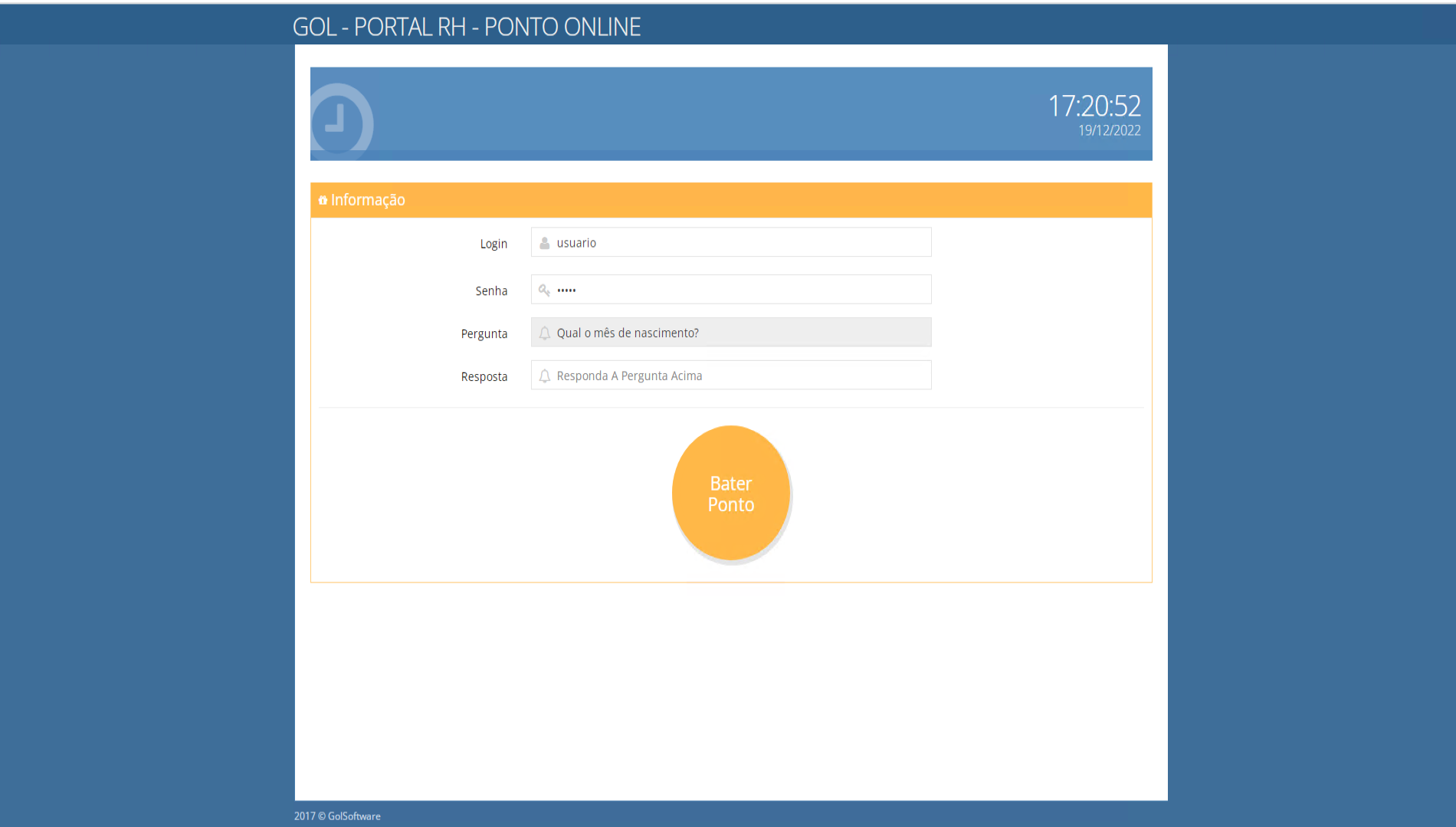Image resolution: width=1456 pixels, height=827 pixels.
Task: Click the Resposta answer input
Action: coord(731,376)
